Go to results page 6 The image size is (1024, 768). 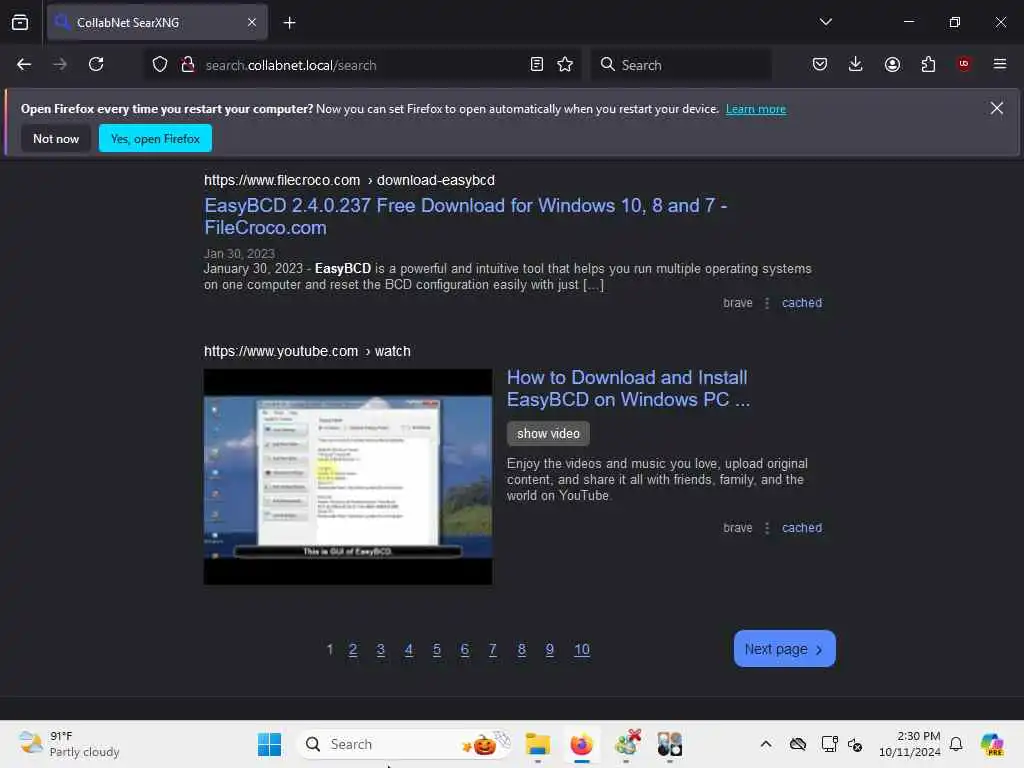[x=465, y=649]
